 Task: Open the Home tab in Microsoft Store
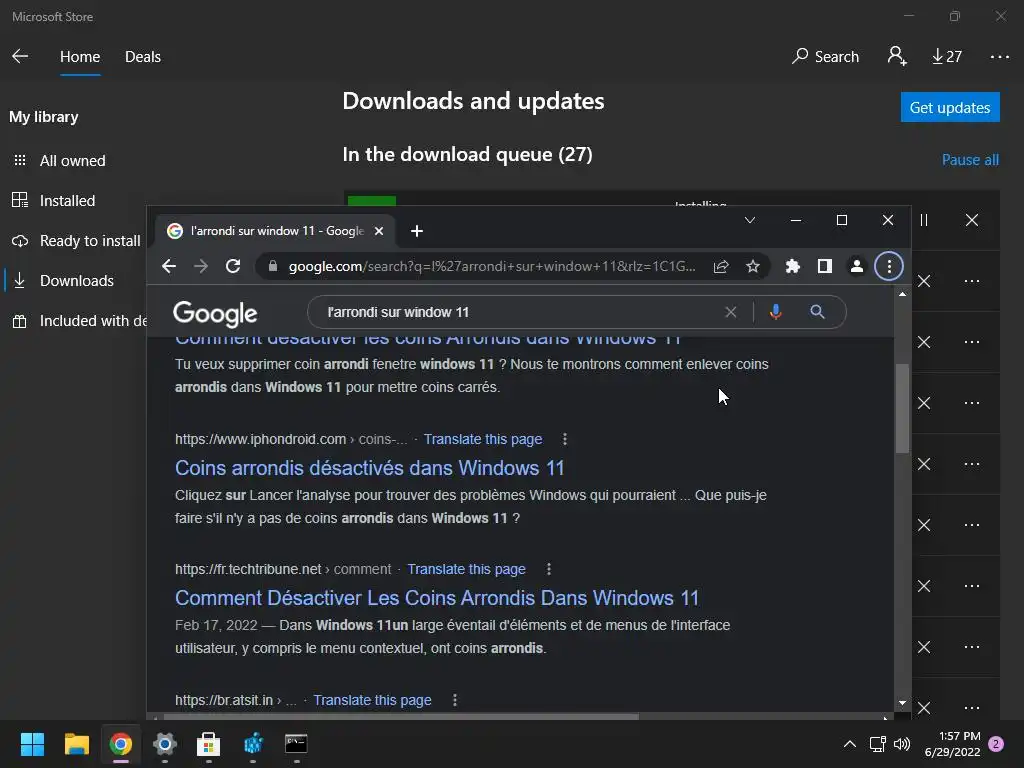coord(80,57)
